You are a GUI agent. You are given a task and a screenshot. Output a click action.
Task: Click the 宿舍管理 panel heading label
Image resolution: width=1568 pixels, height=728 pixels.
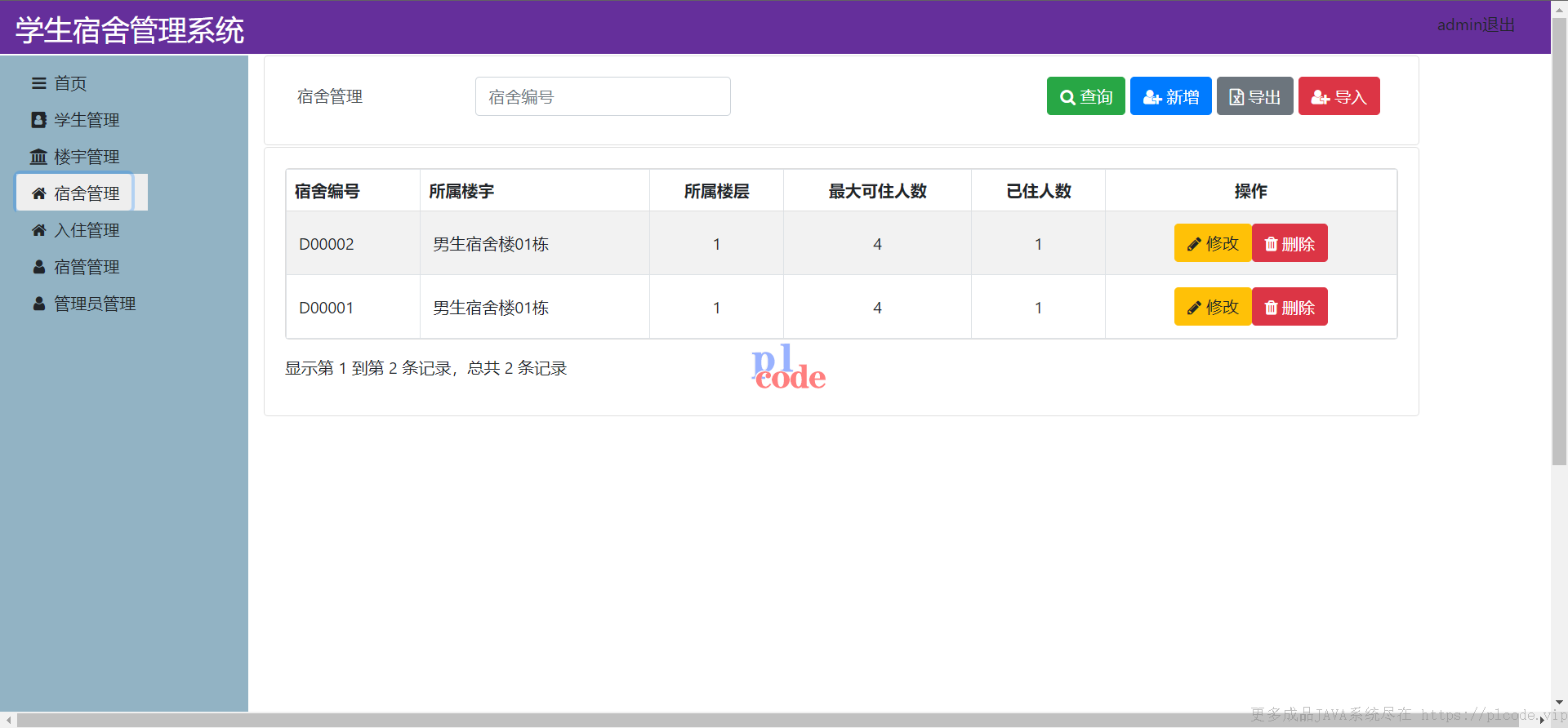[330, 96]
